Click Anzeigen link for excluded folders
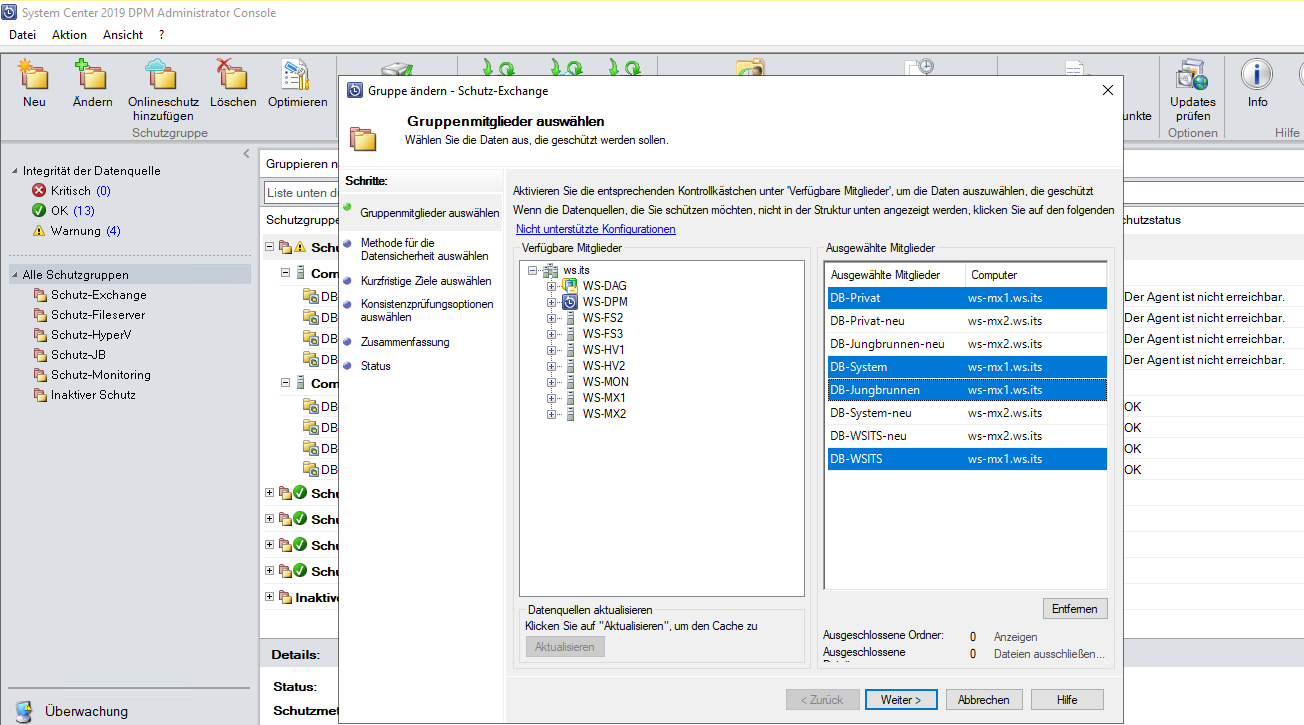This screenshot has width=1304, height=725. (1015, 637)
